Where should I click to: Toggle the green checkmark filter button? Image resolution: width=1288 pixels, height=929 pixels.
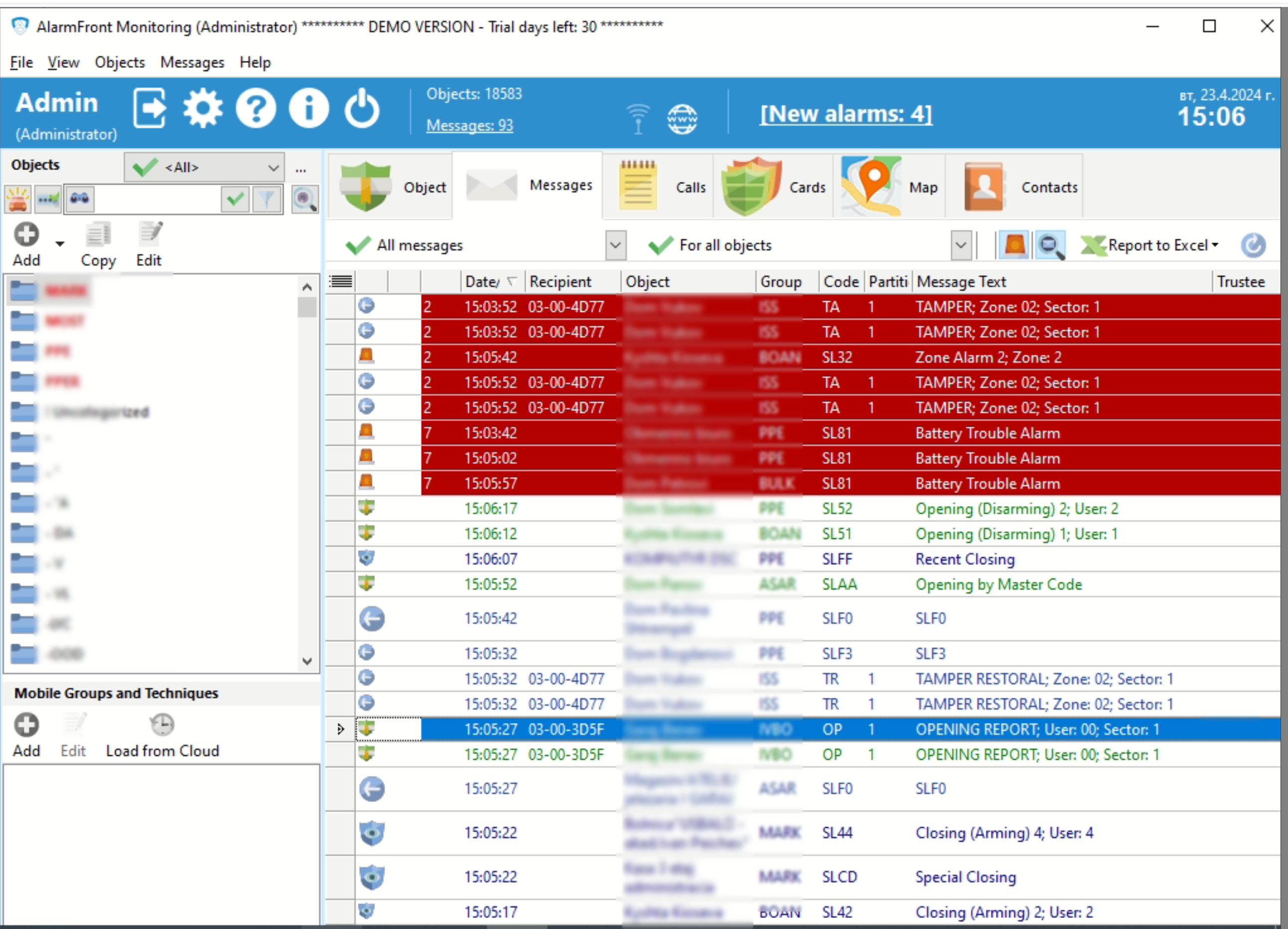[x=235, y=199]
